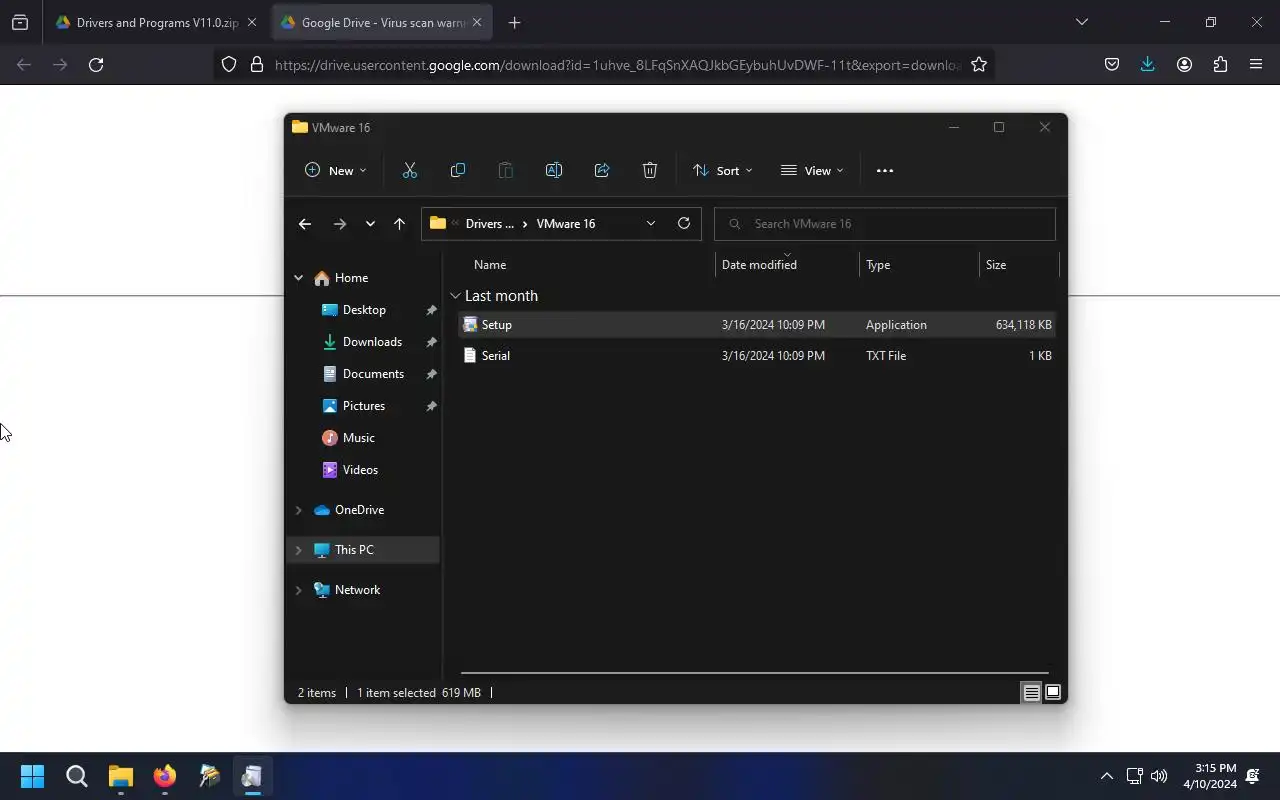Bookmark this page with the star icon
This screenshot has width=1280, height=800.
[x=979, y=64]
